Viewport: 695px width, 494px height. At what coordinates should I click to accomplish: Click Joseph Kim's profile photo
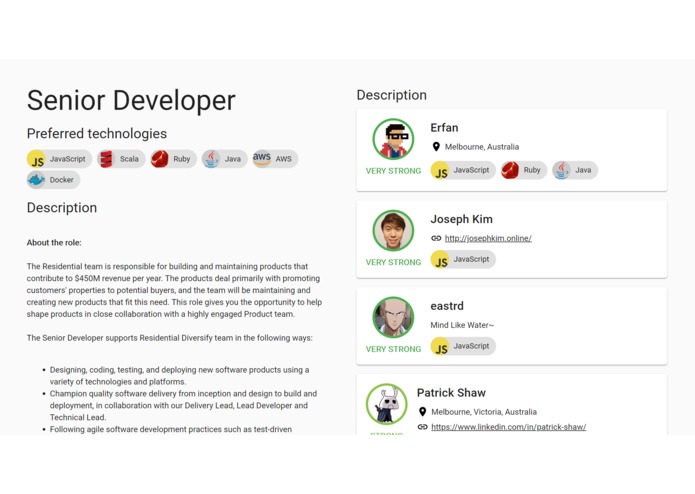[x=393, y=230]
